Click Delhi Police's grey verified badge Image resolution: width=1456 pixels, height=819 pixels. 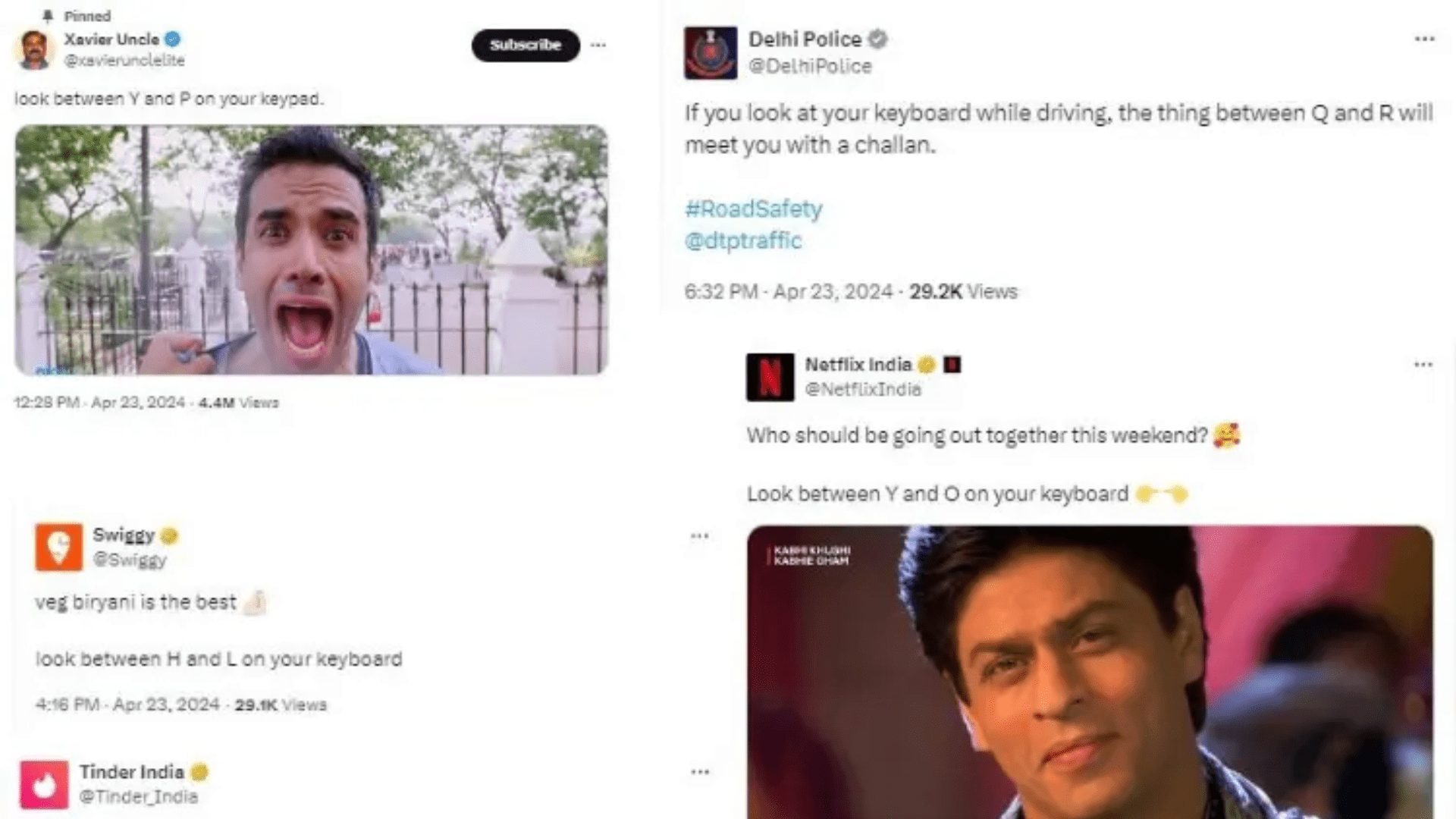(x=877, y=39)
